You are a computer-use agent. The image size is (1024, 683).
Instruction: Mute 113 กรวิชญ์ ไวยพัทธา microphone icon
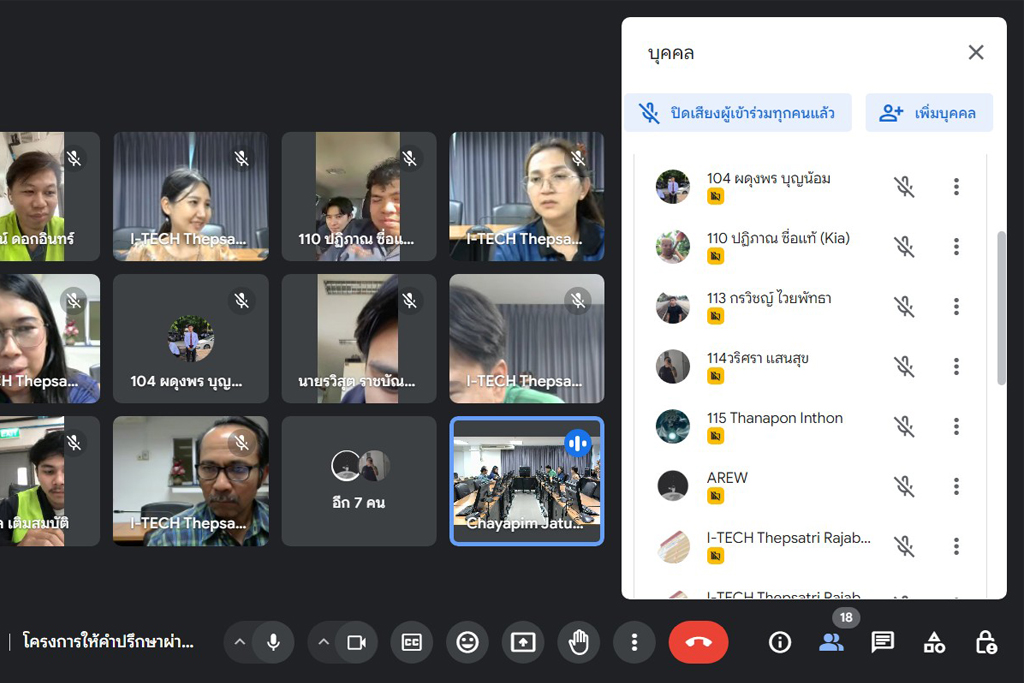tap(904, 307)
